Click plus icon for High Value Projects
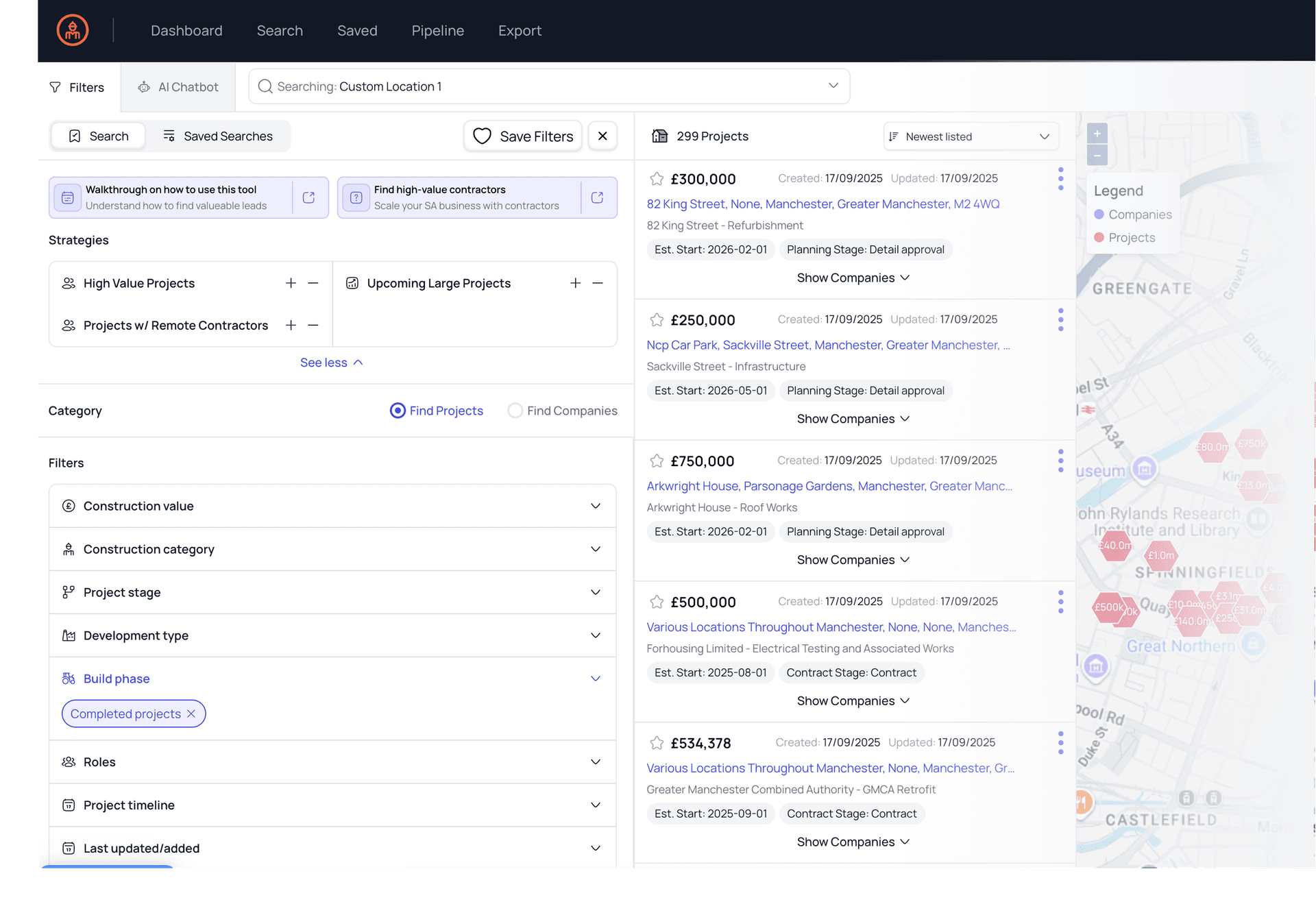Screen dimensions: 1316x902 pos(291,283)
